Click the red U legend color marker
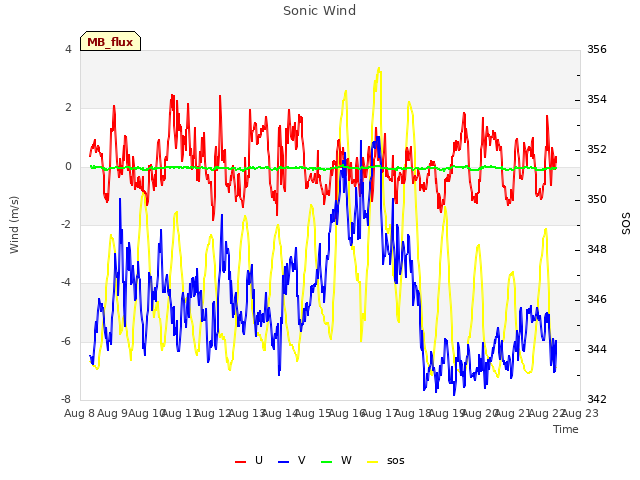This screenshot has height=480, width=640. tap(240, 462)
